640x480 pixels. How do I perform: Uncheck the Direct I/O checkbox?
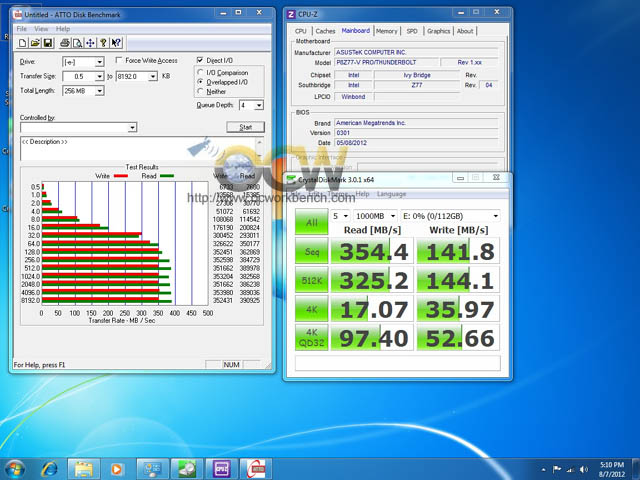click(x=200, y=60)
